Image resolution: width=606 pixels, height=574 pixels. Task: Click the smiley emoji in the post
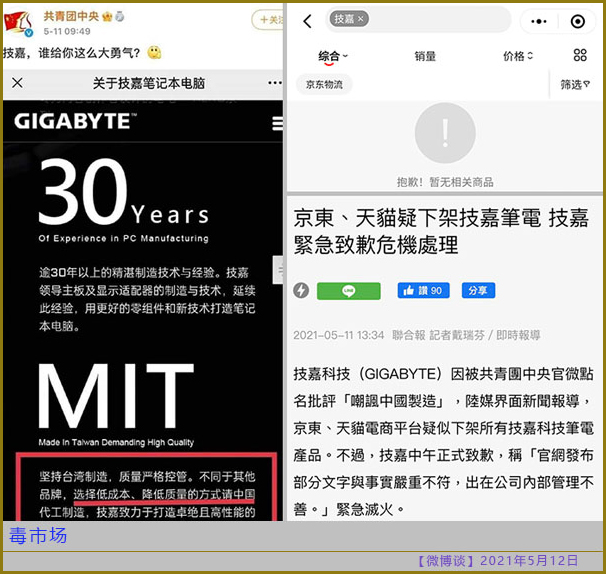point(154,52)
